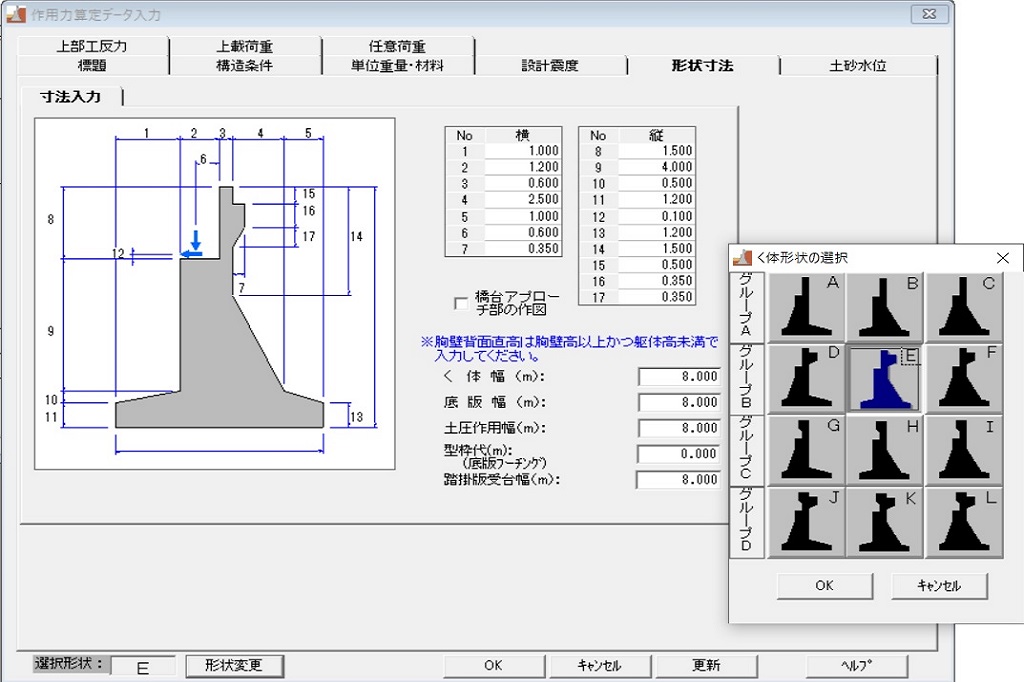Select abutment shape A thumbnail
1024x682 pixels.
(x=806, y=307)
